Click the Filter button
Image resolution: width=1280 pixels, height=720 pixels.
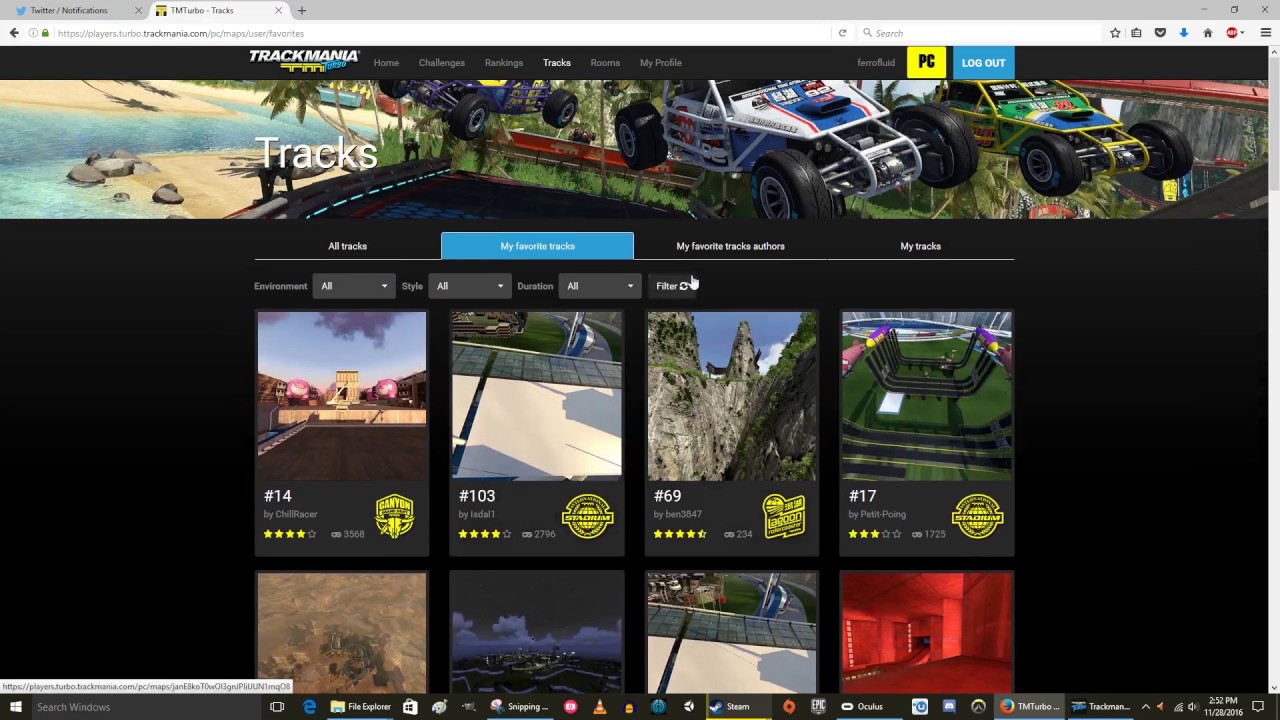pos(672,286)
